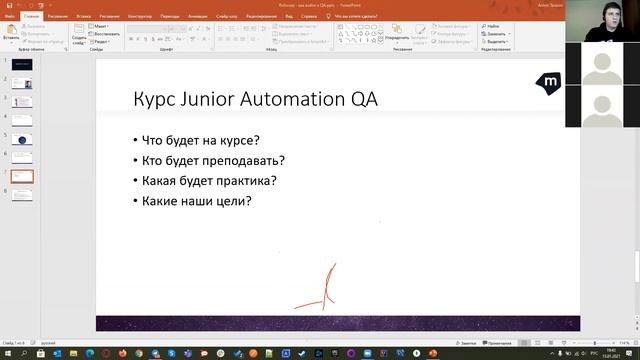The height and width of the screenshot is (360, 640).
Task: Open the Раздел (Section) dropdown
Action: tap(100, 42)
